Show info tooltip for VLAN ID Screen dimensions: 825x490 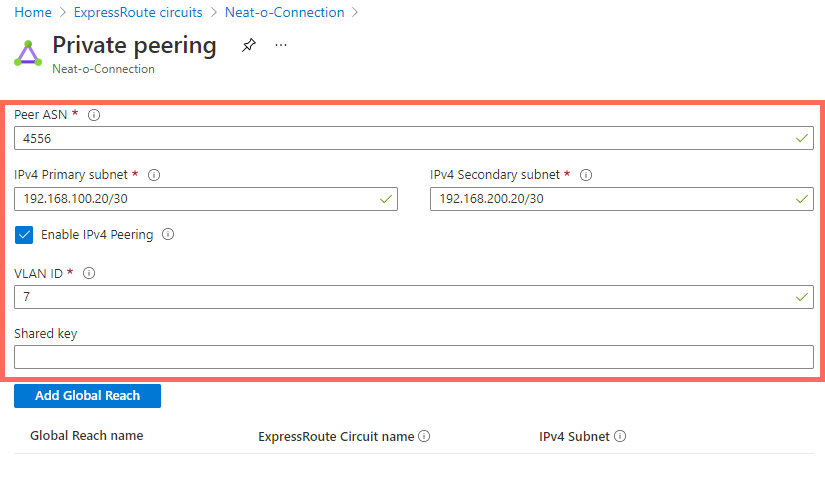(89, 273)
